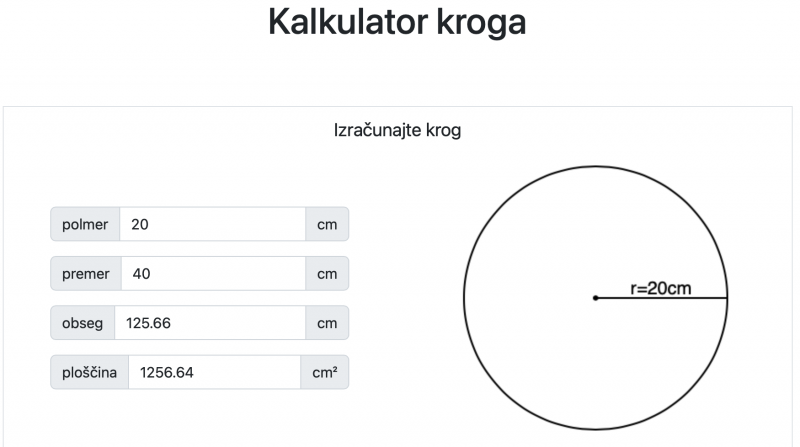
Task: Click the polmer input field
Action: click(212, 224)
